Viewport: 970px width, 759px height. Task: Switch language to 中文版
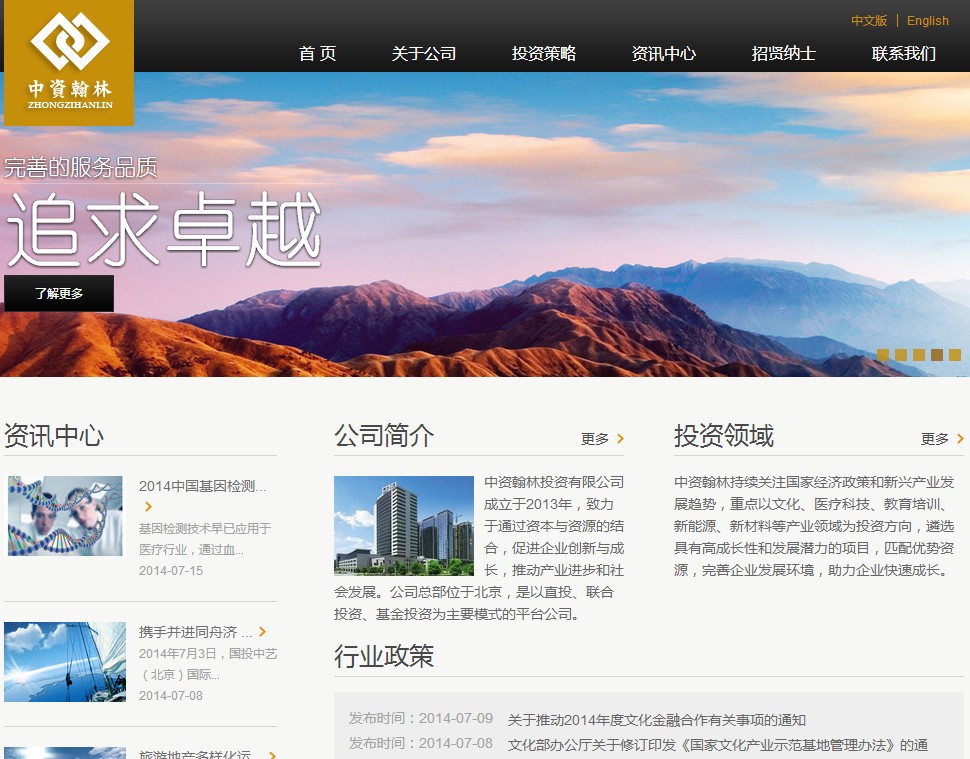tap(869, 20)
